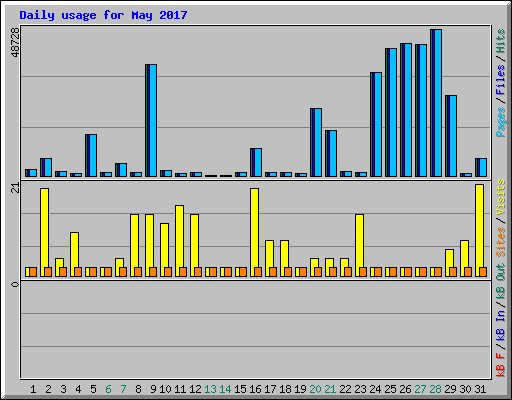Click the Files legend label
The width and height of the screenshot is (512, 400).
point(501,80)
